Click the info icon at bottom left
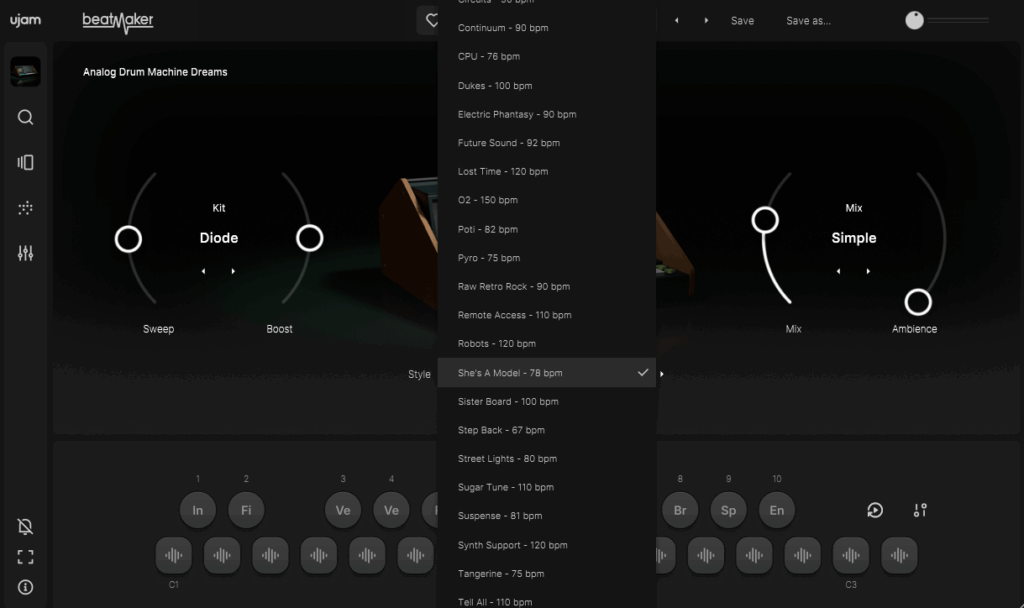The height and width of the screenshot is (608, 1024). click(26, 587)
